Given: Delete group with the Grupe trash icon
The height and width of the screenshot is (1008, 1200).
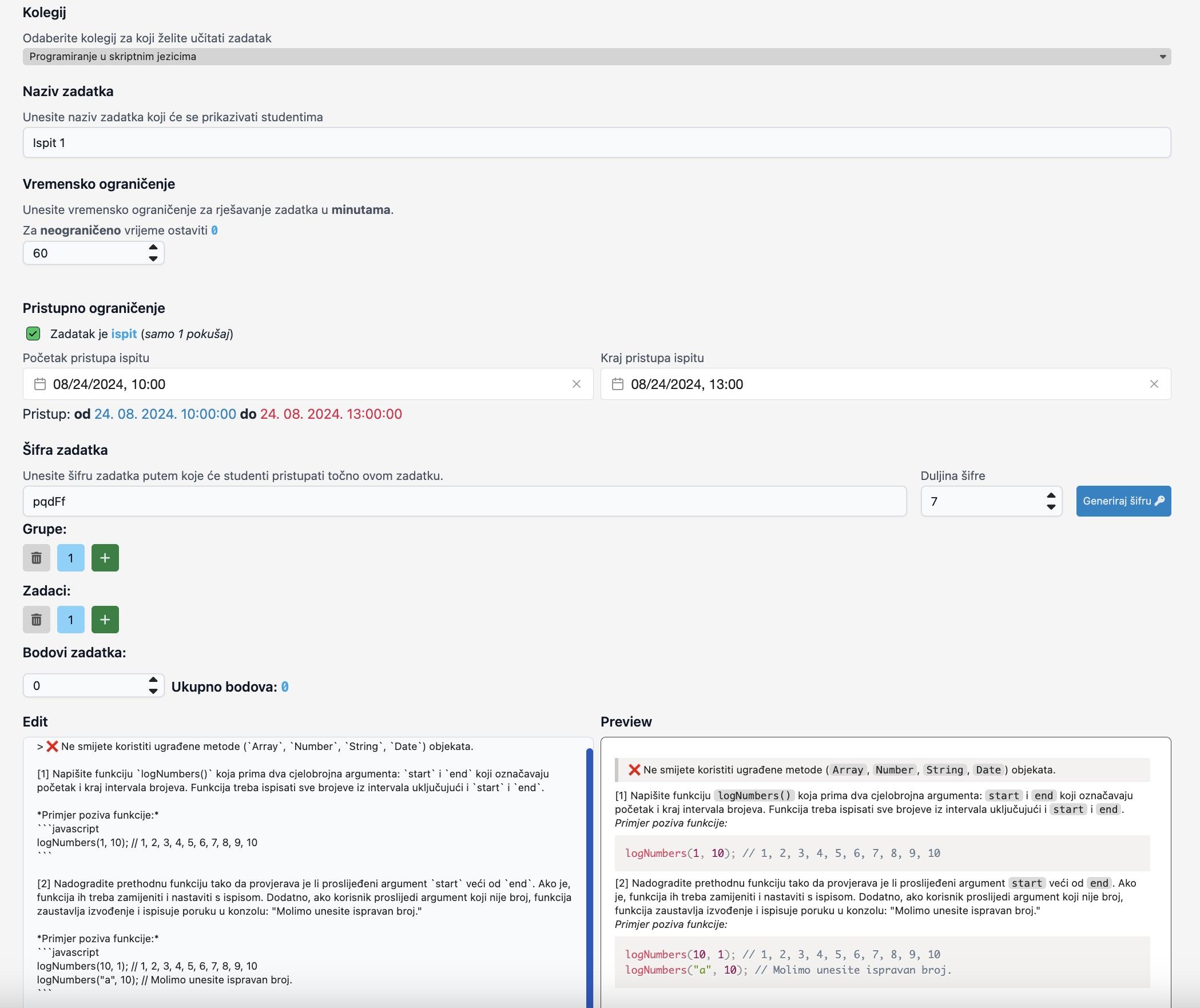Looking at the screenshot, I should click(x=37, y=558).
